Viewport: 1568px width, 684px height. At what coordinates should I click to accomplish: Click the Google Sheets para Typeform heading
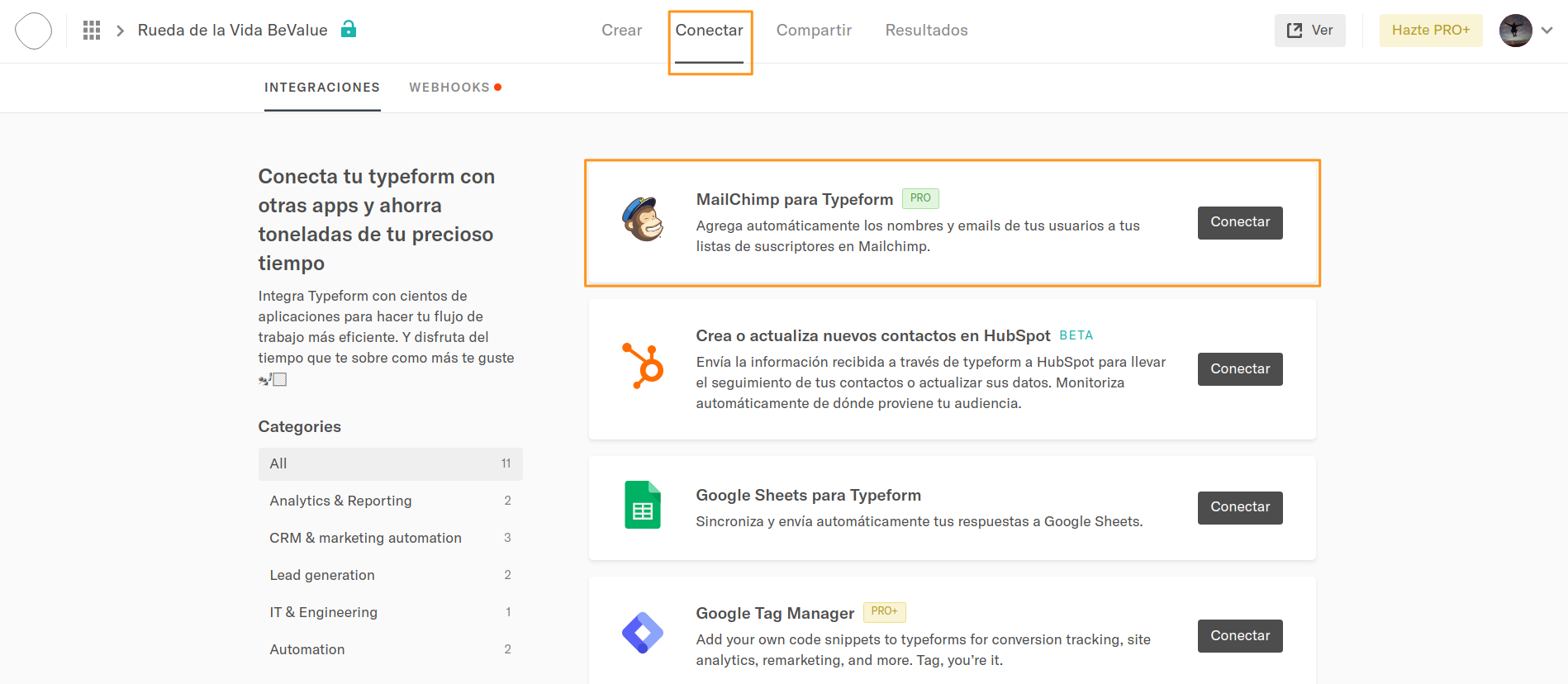[809, 495]
